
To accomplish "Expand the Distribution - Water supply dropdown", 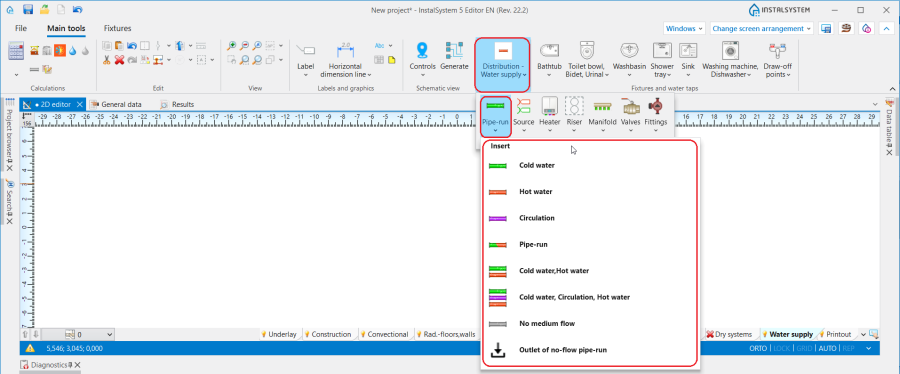I will 526,75.
